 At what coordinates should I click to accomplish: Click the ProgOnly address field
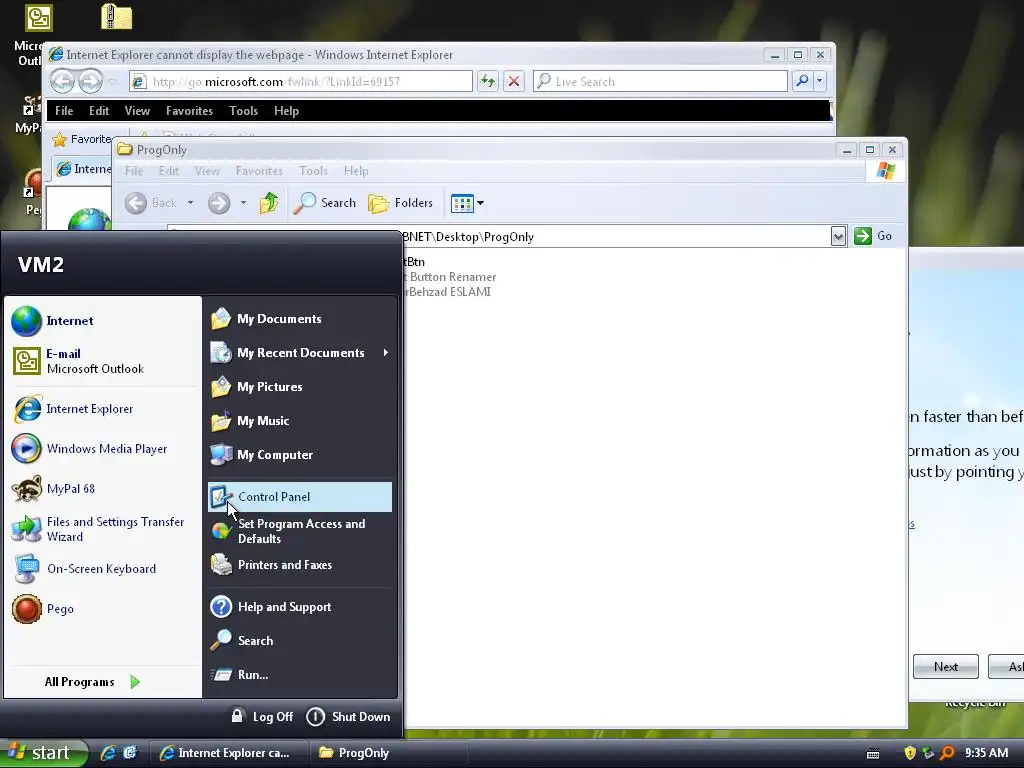point(614,236)
